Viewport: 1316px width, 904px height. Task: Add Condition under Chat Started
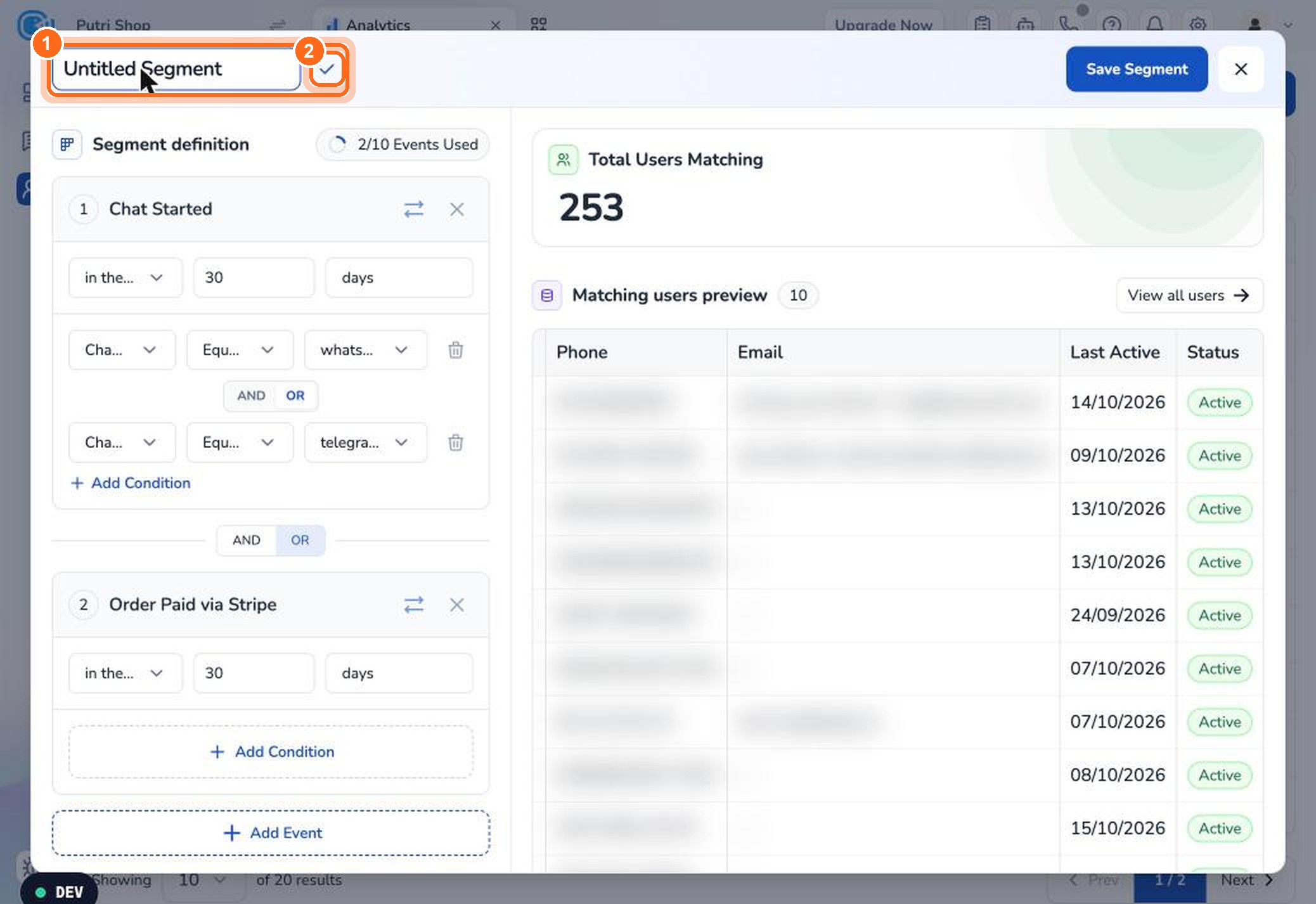click(131, 483)
